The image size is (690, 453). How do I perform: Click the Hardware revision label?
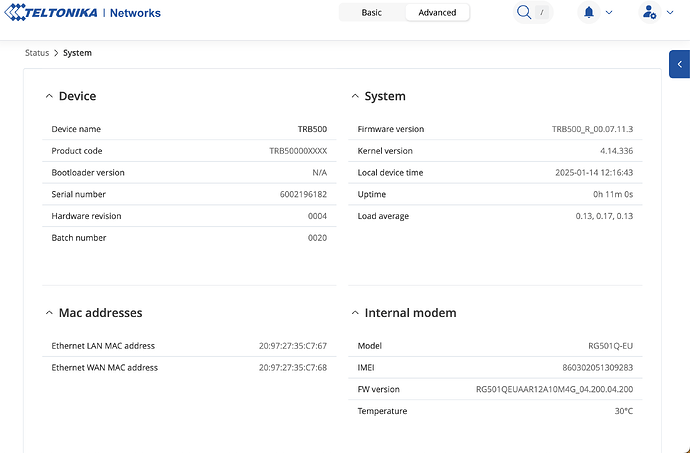(86, 216)
